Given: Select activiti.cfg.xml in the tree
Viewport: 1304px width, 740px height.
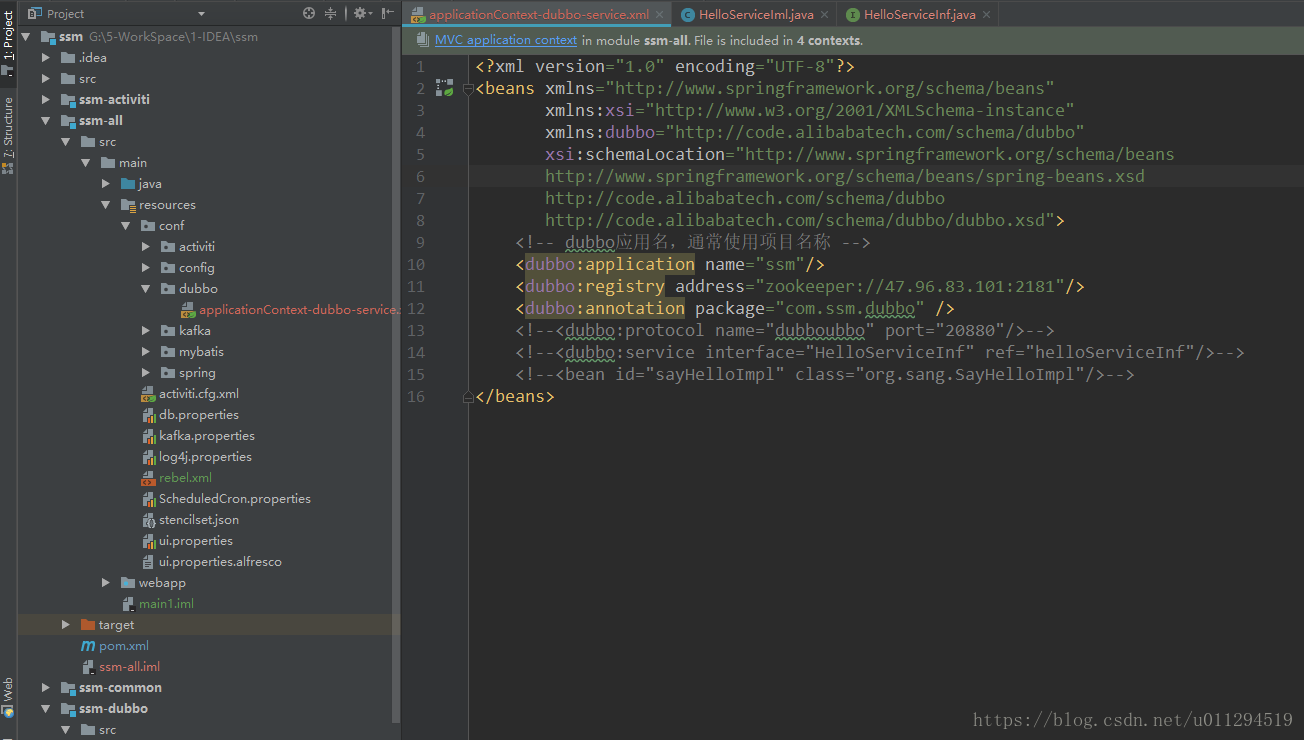Looking at the screenshot, I should [198, 394].
